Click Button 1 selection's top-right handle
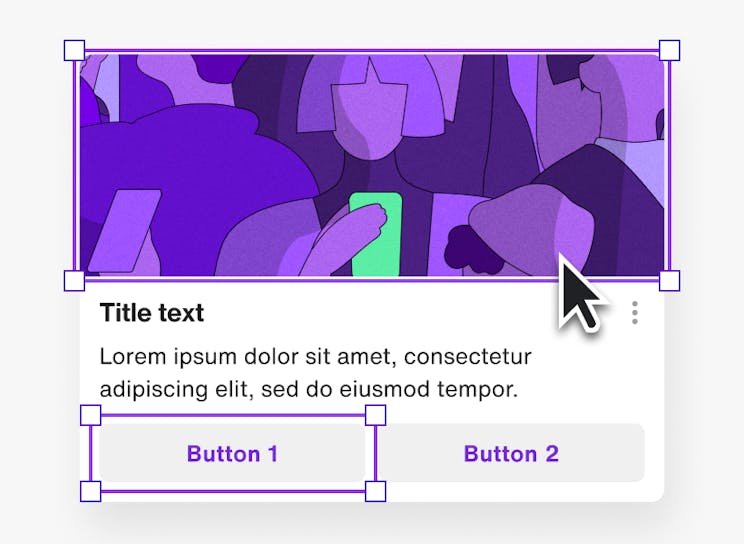The image size is (744, 544). coord(376,415)
